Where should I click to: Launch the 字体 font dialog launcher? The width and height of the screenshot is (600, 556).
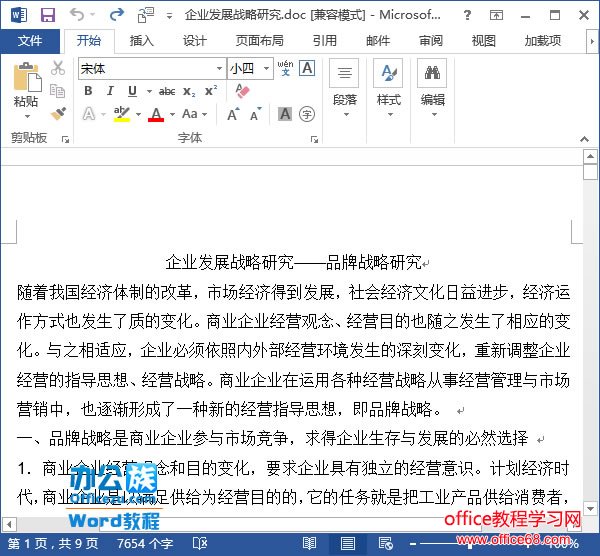(314, 139)
